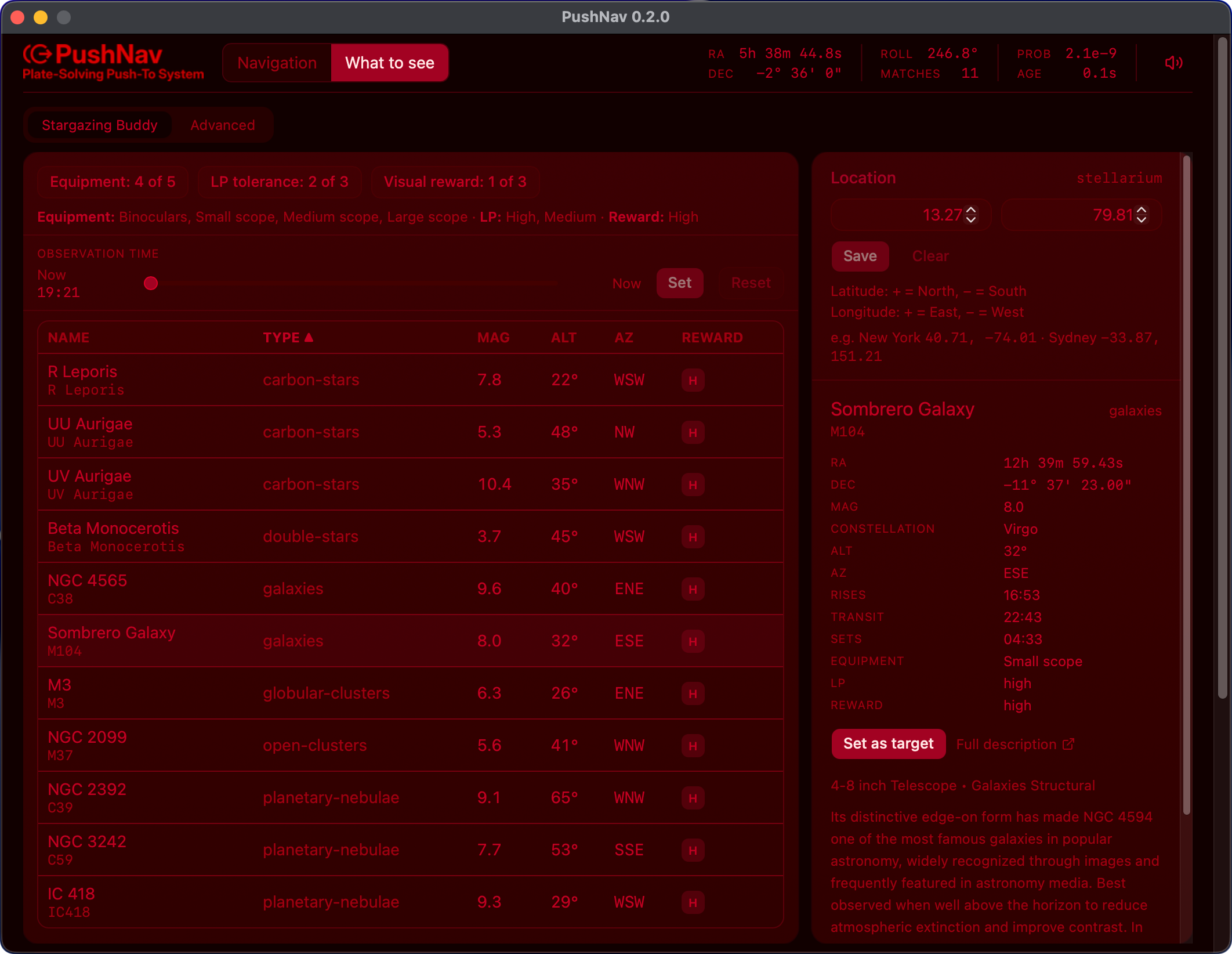Click the H reward badge for UU Aurigae
This screenshot has height=954, width=1232.
pyautogui.click(x=693, y=433)
